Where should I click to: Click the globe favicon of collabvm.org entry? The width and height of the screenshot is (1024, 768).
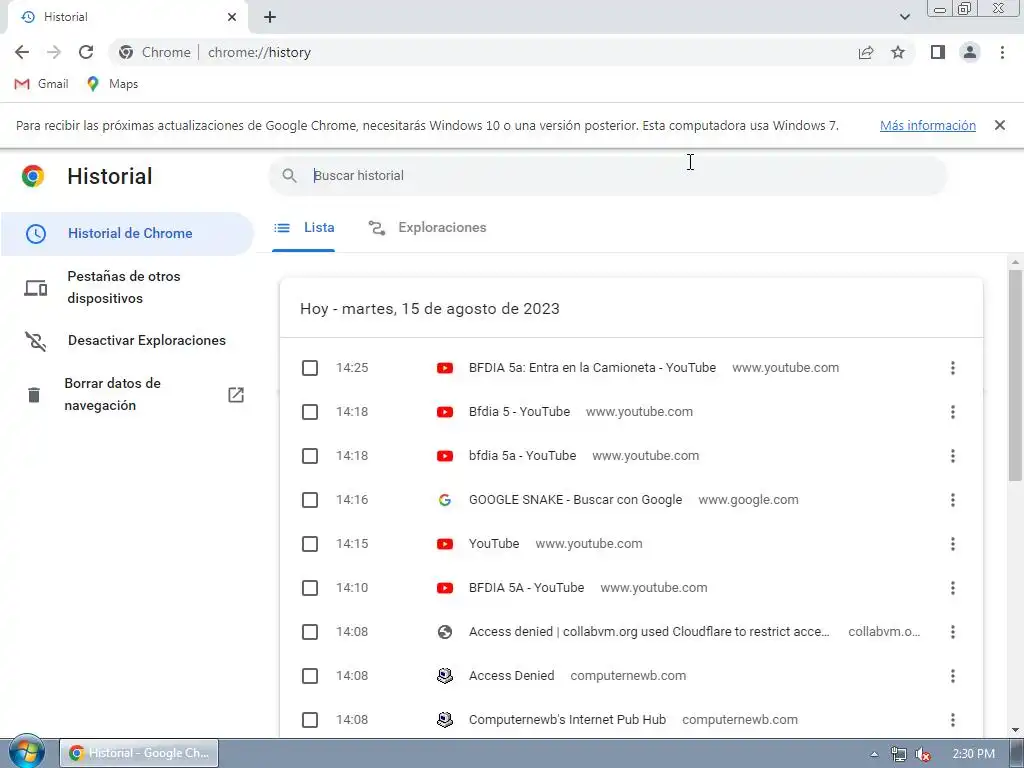click(x=445, y=632)
